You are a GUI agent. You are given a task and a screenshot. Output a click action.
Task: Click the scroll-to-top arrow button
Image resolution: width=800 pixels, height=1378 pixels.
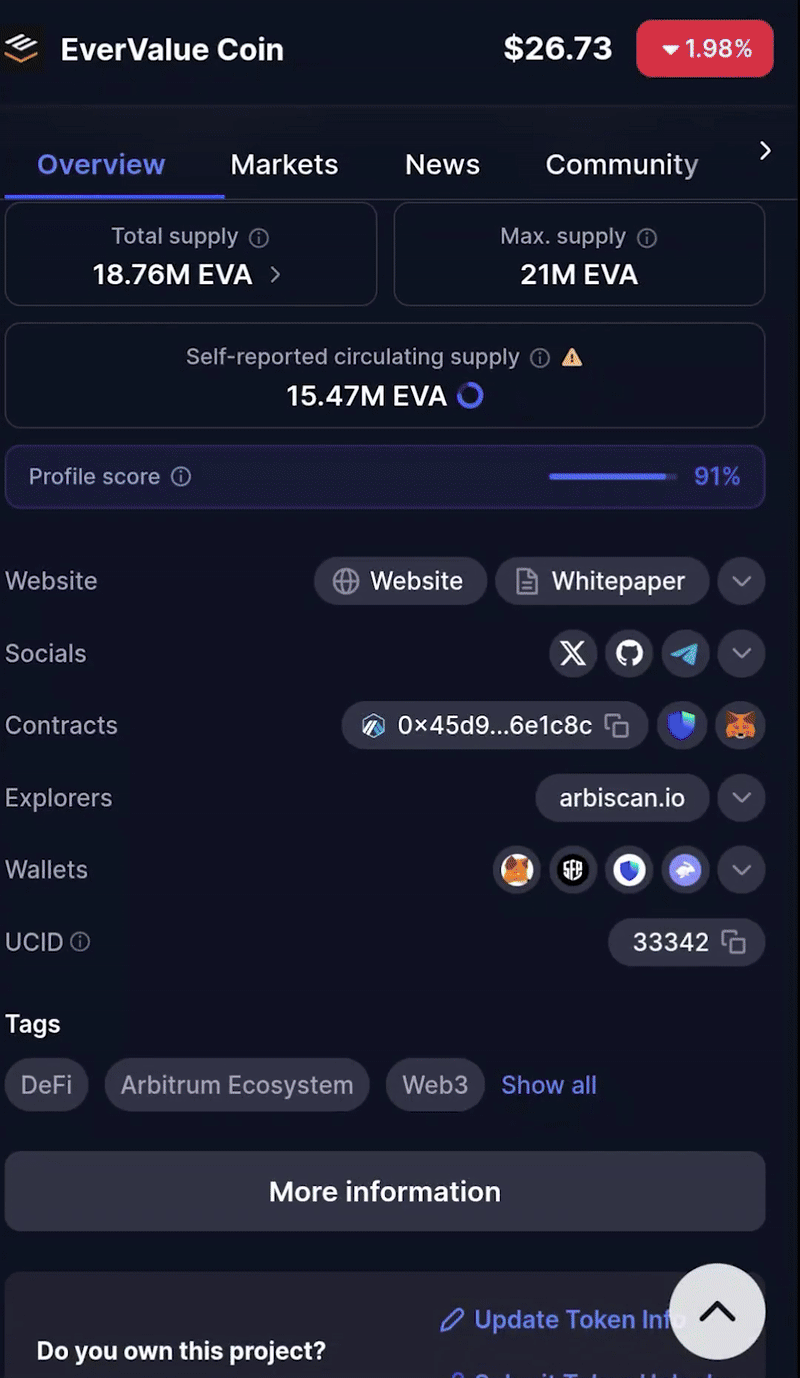tap(717, 1312)
